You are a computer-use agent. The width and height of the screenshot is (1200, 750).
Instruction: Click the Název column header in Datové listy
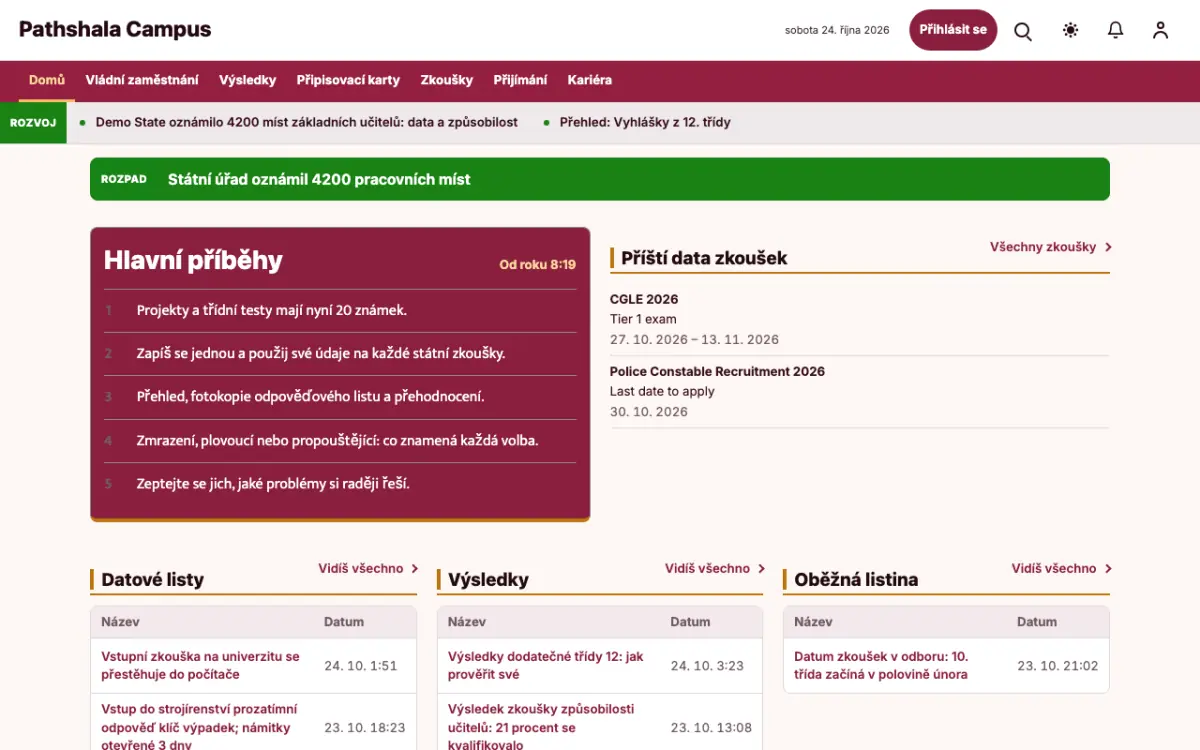(x=120, y=622)
